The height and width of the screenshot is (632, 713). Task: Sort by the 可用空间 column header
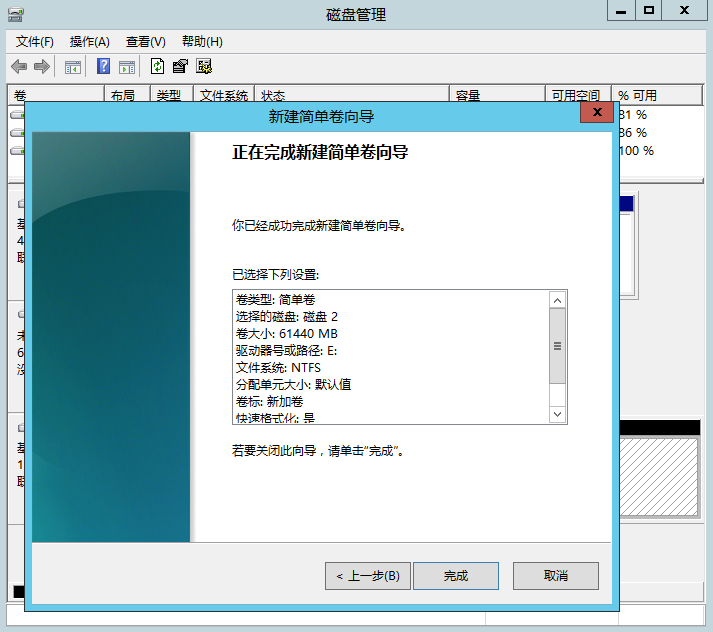tap(578, 95)
